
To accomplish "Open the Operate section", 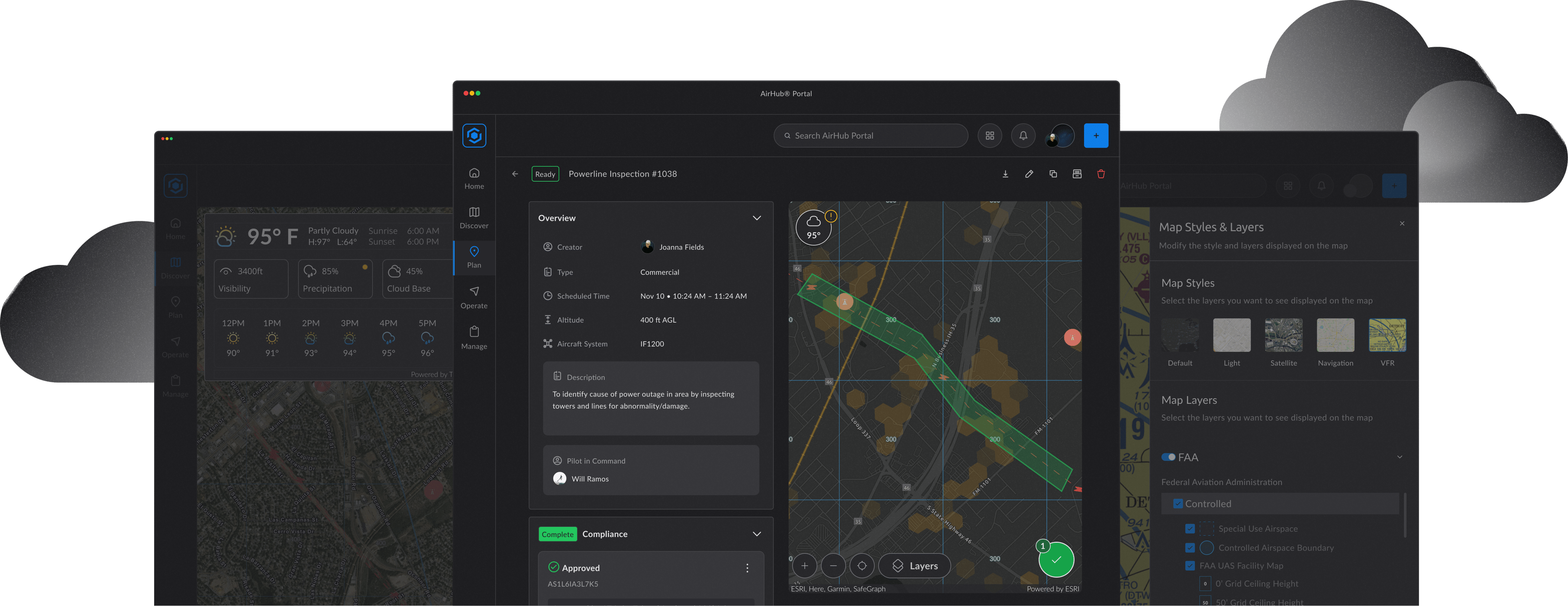I will point(474,297).
